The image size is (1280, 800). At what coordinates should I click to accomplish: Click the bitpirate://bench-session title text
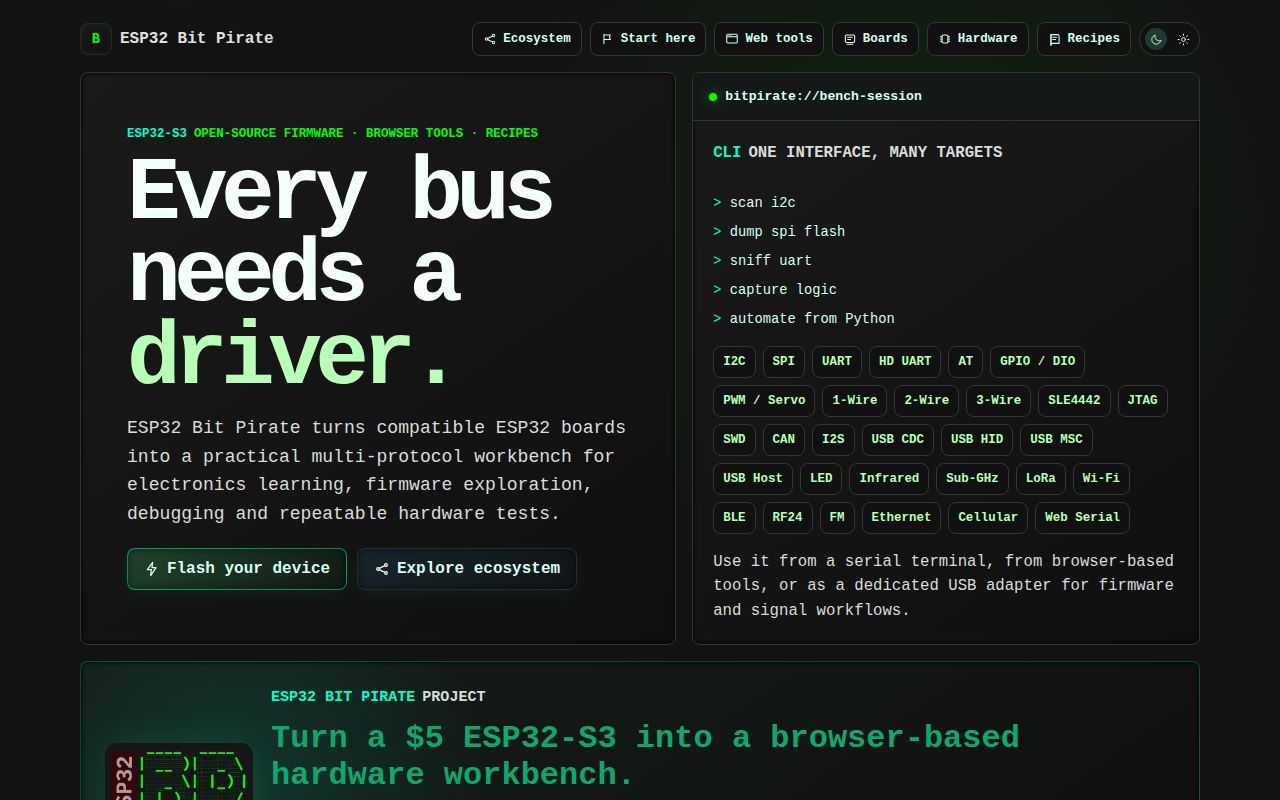[823, 96]
